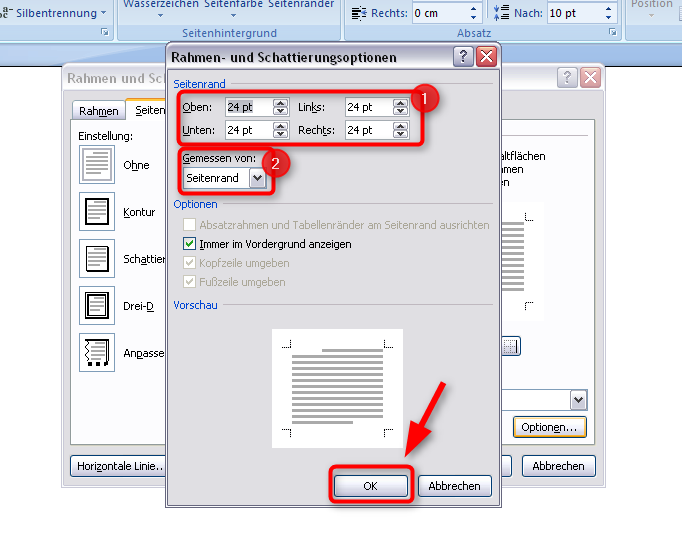Click Seitenfarbe in the ribbon
Viewport: 682px width, 553px height.
[x=234, y=5]
